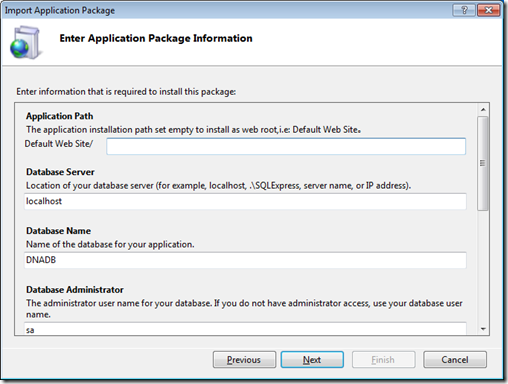Proceed with the Next button
Screen dimensions: 508x384
click(312, 360)
